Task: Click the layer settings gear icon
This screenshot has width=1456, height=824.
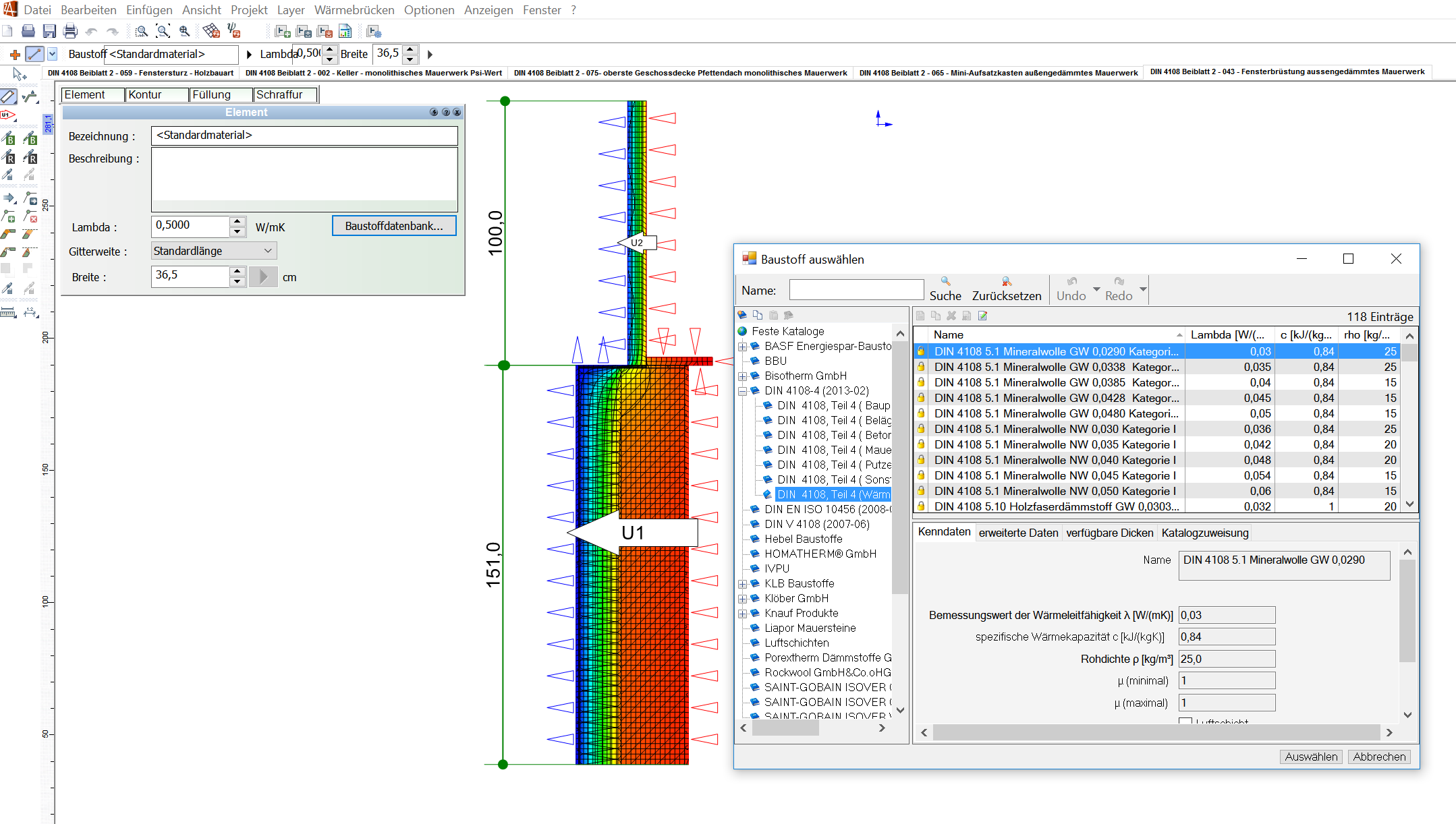Action: point(374,31)
